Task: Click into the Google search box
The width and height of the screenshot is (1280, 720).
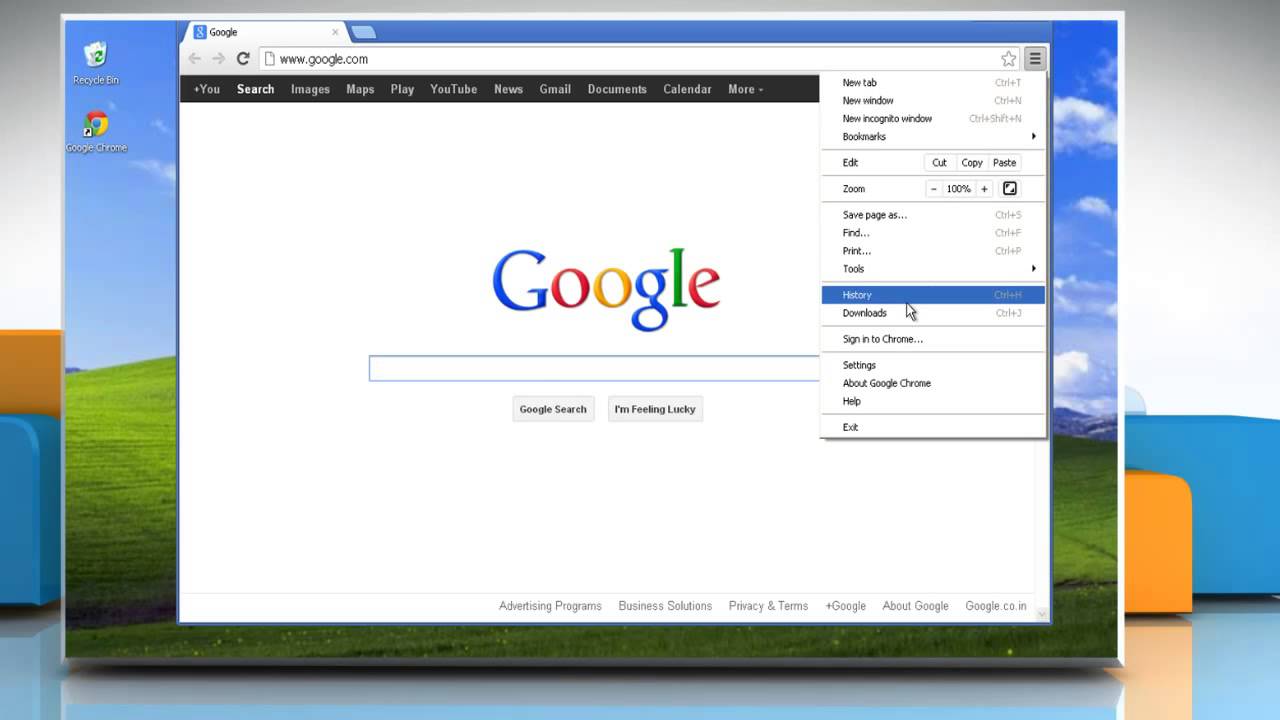Action: point(594,369)
